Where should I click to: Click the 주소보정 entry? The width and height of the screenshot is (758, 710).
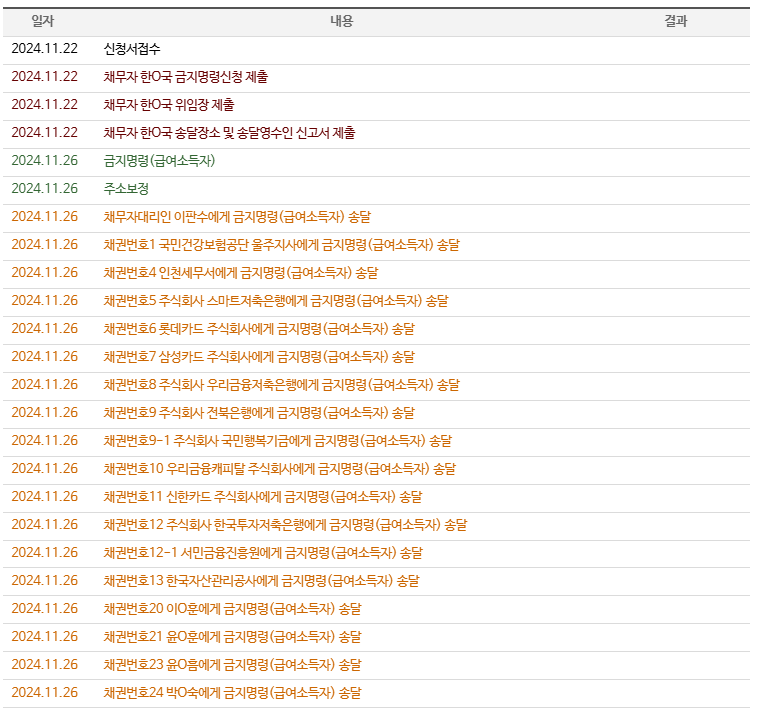tap(126, 189)
